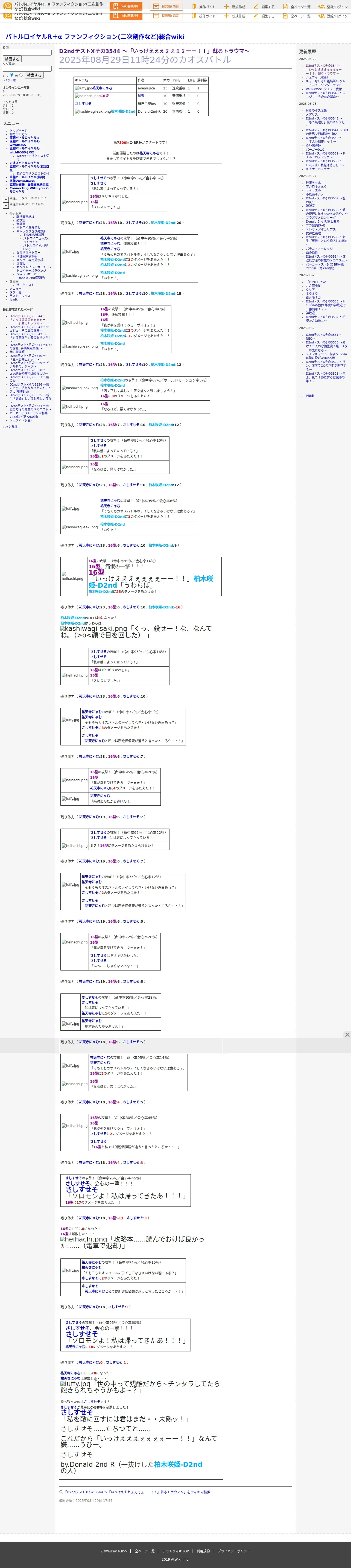Screen dimensions: 351x1568
Task: Open バトロイニュースヘッドライン link
Action: tap(37, 240)
